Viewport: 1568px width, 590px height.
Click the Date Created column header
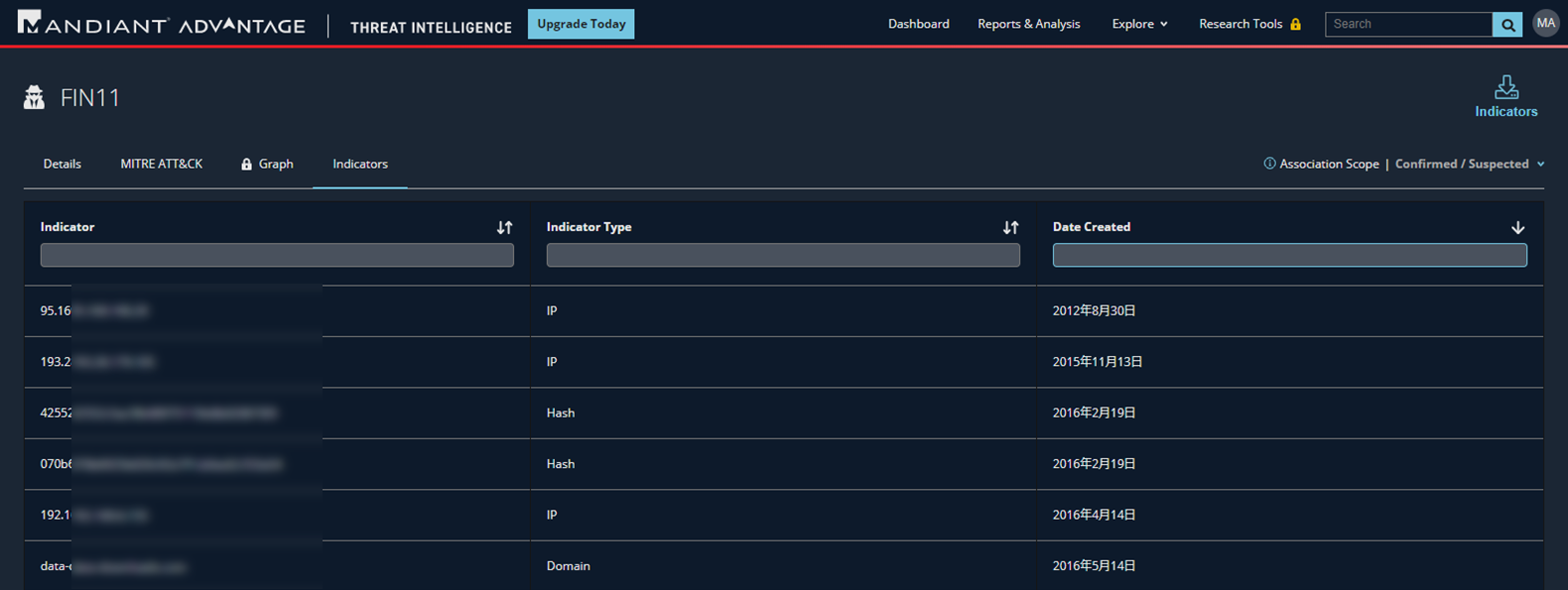[1092, 227]
